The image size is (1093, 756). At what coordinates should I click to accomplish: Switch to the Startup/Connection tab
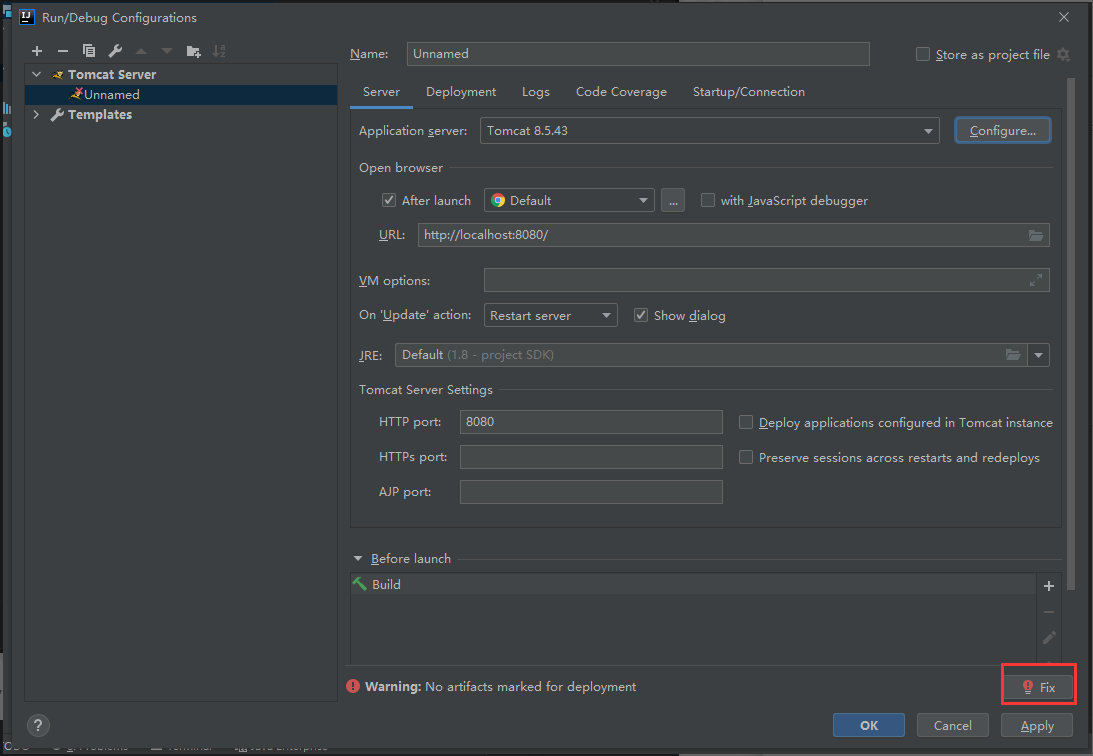click(x=749, y=92)
